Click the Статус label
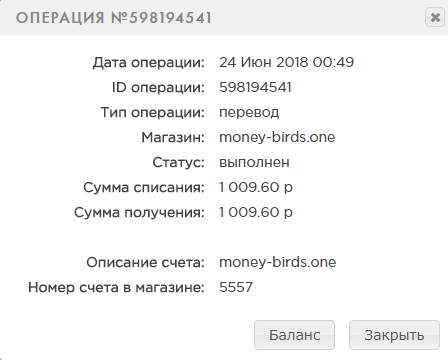Screen dimensions: 448x360 179,162
